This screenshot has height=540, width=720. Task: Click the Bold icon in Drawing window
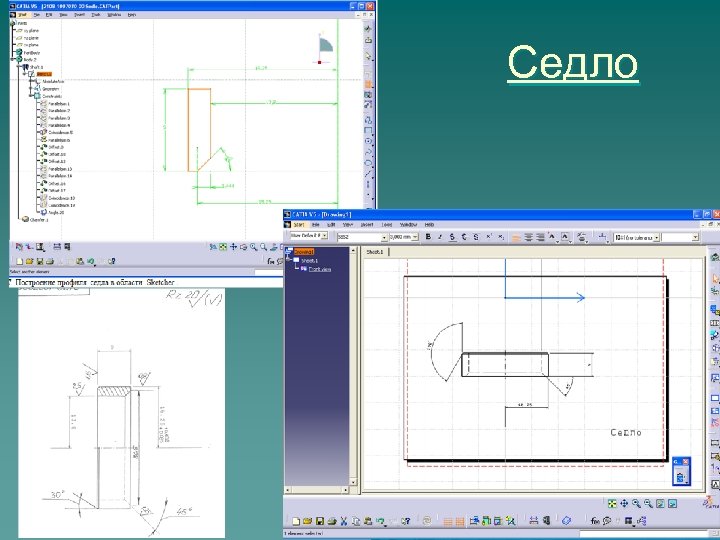click(428, 237)
